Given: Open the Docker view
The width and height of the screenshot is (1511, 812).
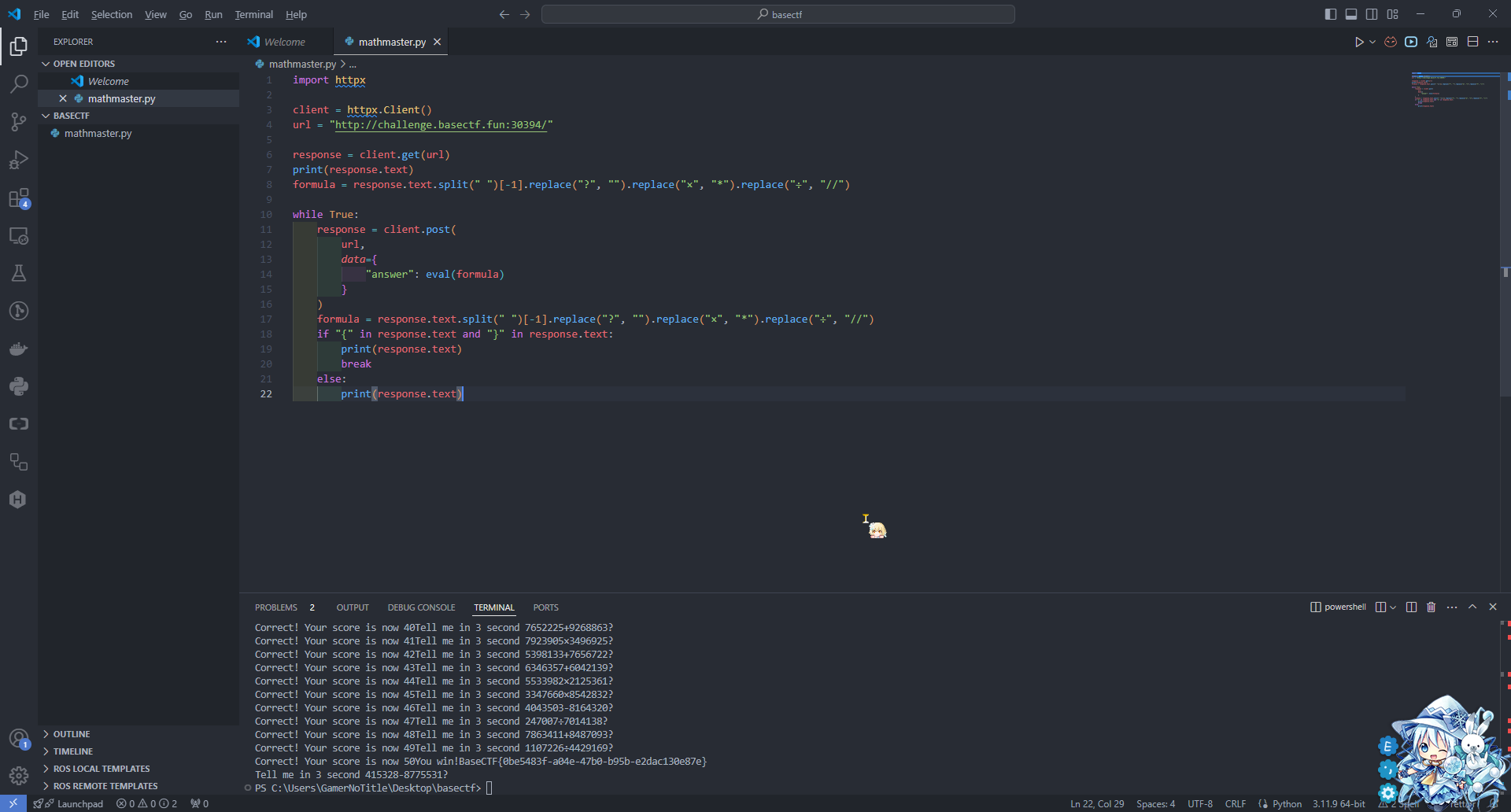Looking at the screenshot, I should pyautogui.click(x=19, y=349).
